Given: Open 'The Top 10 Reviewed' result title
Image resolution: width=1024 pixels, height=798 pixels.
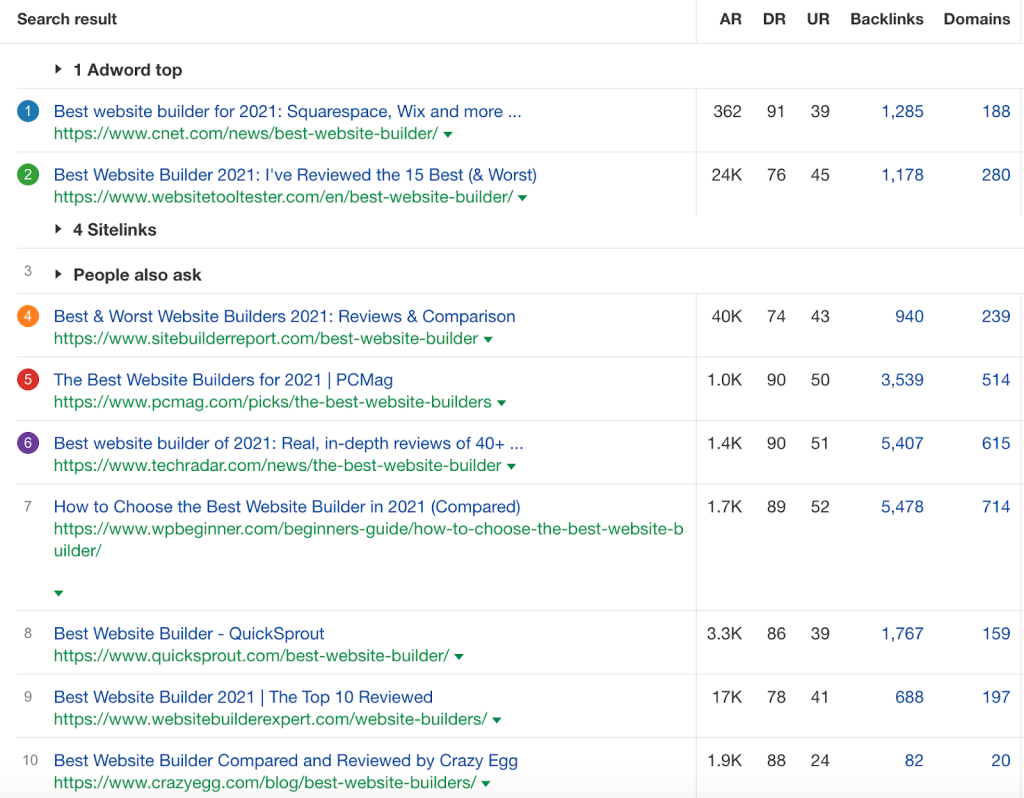Looking at the screenshot, I should [243, 697].
